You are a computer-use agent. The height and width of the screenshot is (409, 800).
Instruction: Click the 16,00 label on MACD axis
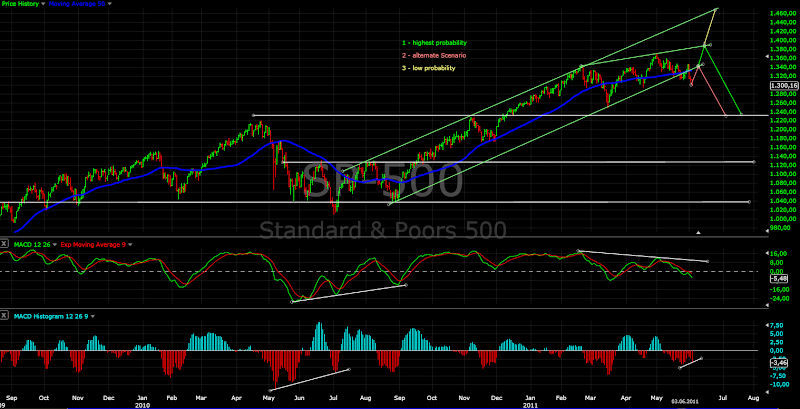(779, 253)
